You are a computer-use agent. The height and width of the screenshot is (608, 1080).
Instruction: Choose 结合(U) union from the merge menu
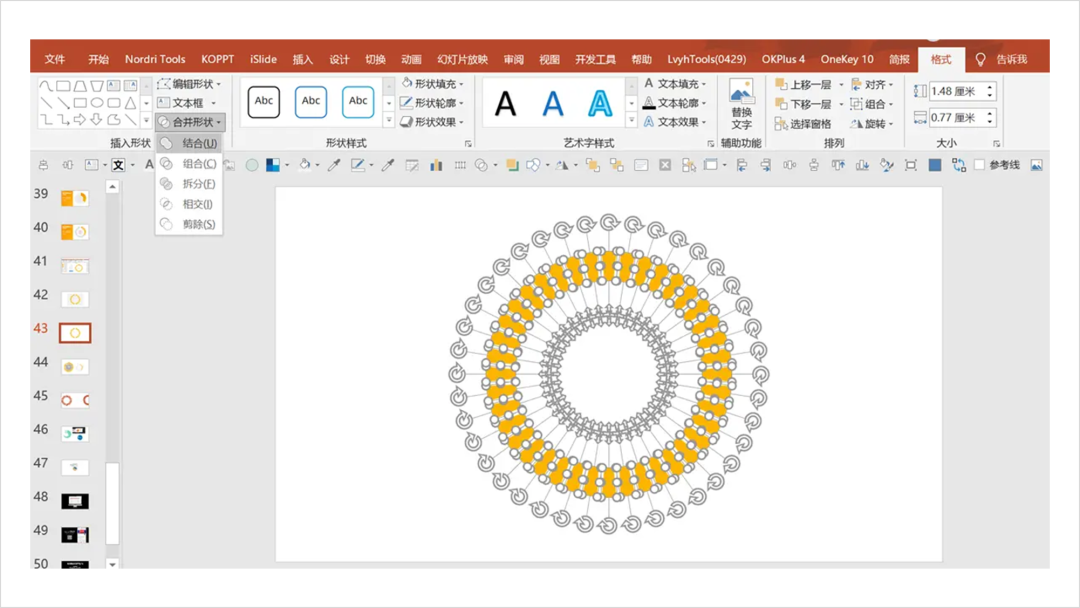pyautogui.click(x=189, y=143)
